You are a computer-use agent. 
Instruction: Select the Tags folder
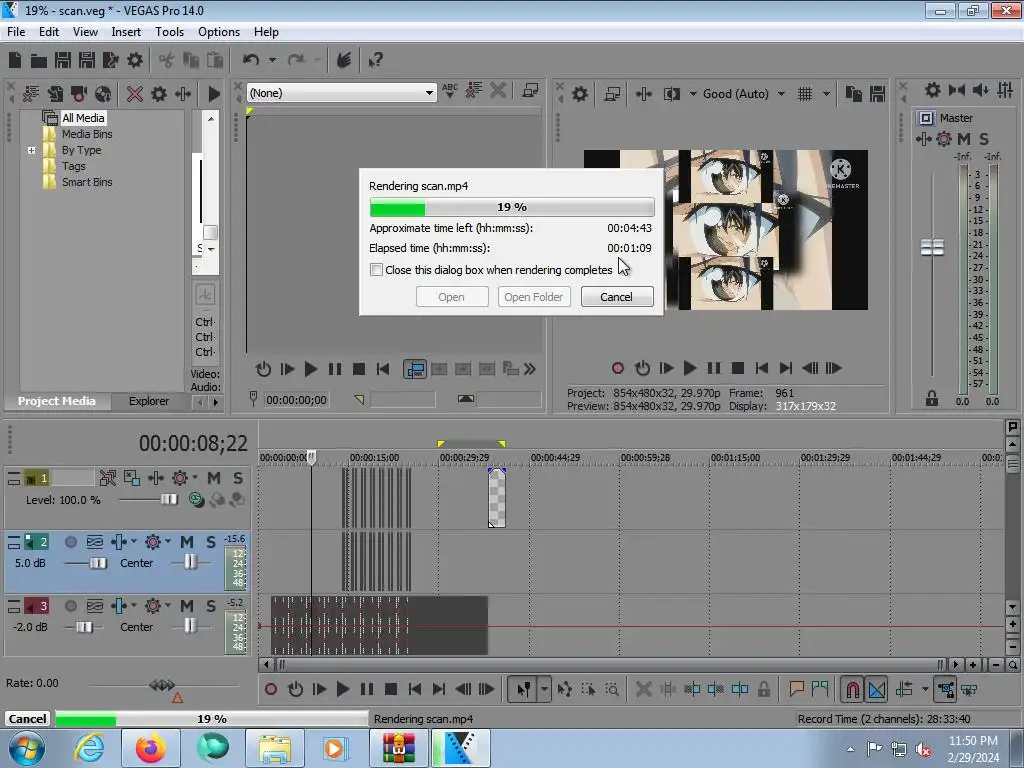point(73,166)
